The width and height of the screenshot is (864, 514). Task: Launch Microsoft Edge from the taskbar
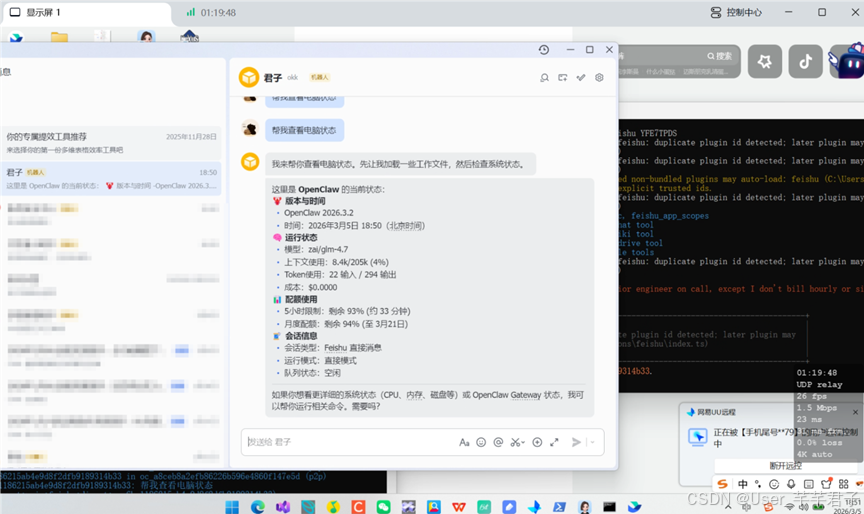point(257,506)
